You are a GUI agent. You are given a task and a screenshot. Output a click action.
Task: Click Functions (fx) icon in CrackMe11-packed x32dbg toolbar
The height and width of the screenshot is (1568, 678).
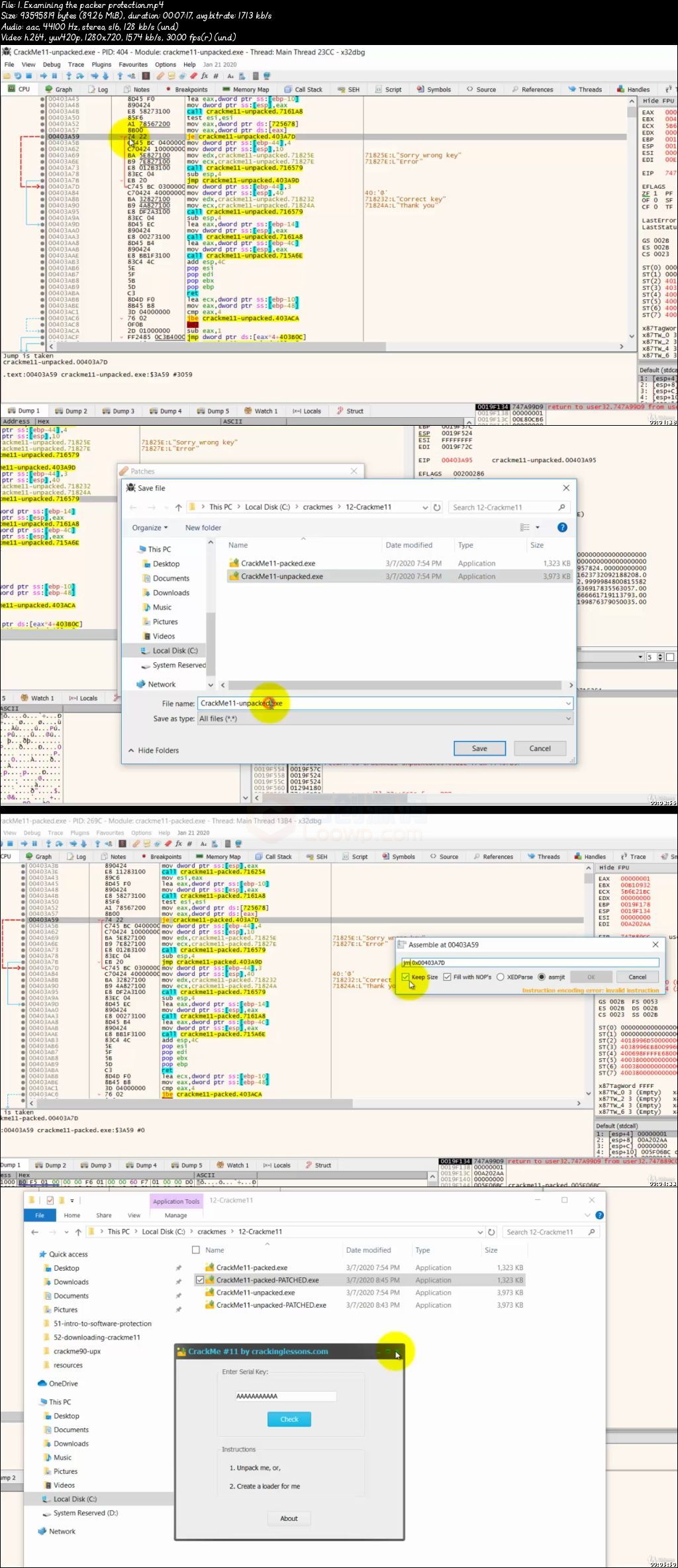pos(179,844)
